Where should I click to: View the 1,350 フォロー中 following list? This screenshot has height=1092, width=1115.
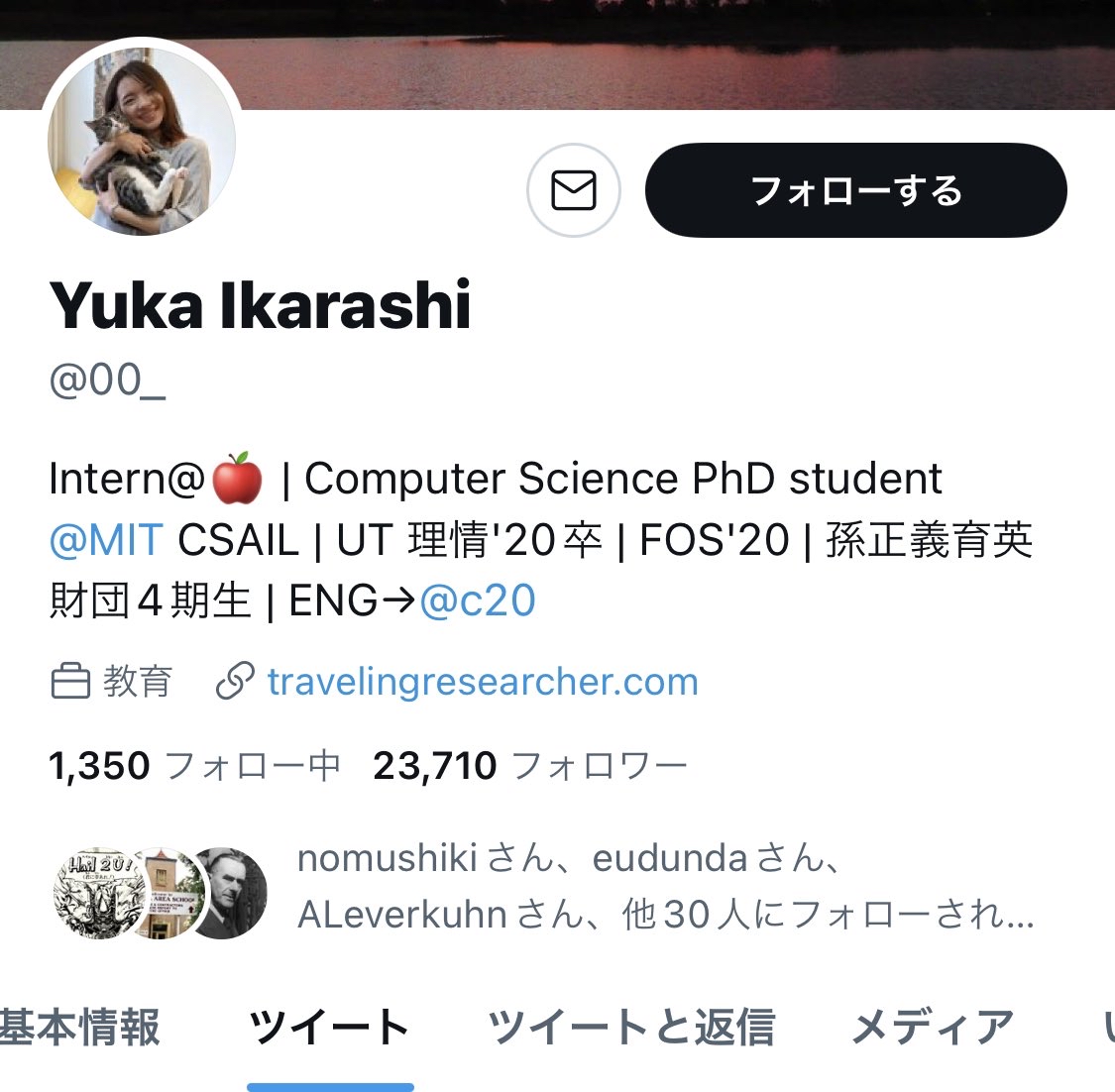pos(195,766)
